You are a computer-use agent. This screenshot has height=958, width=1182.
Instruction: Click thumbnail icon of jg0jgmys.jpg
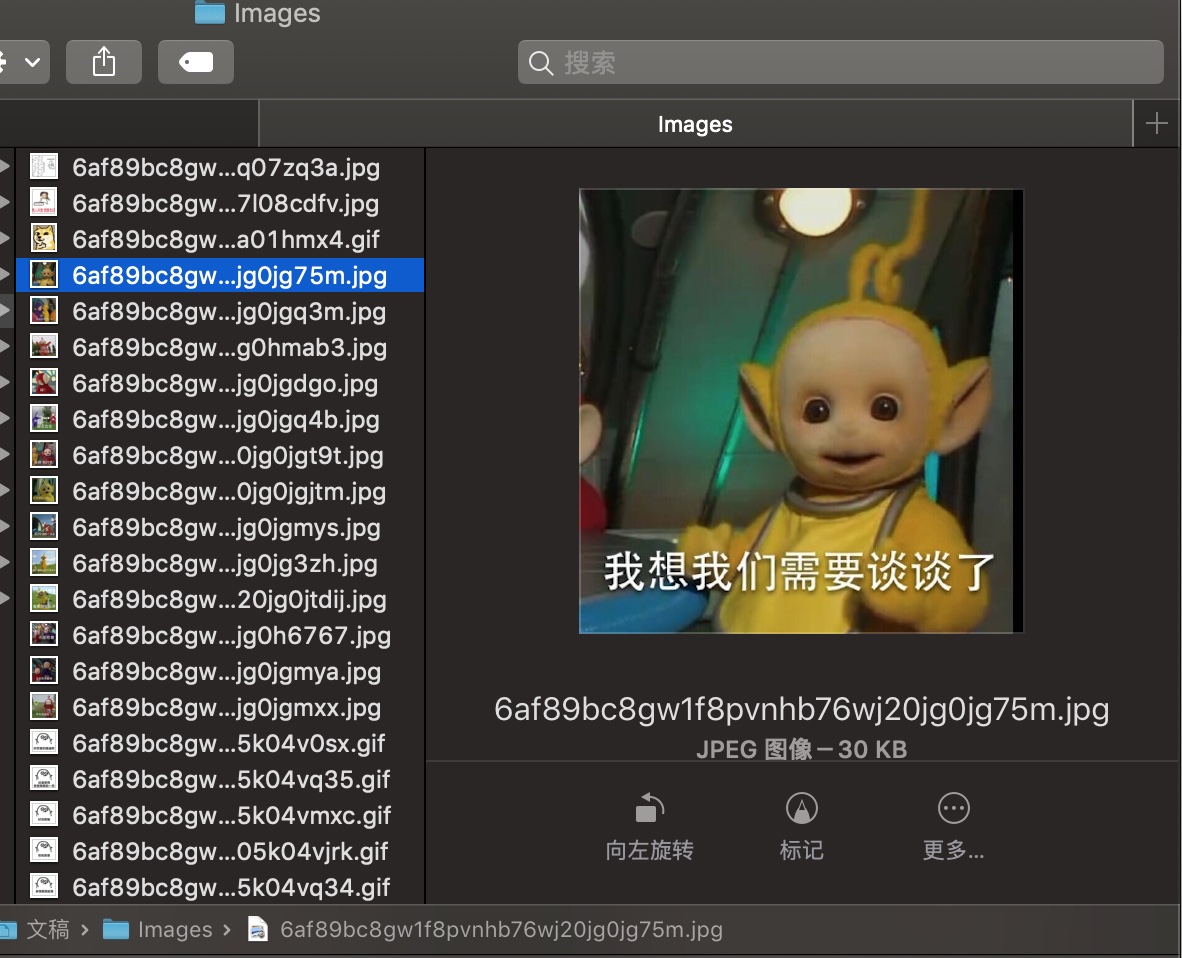pyautogui.click(x=44, y=527)
